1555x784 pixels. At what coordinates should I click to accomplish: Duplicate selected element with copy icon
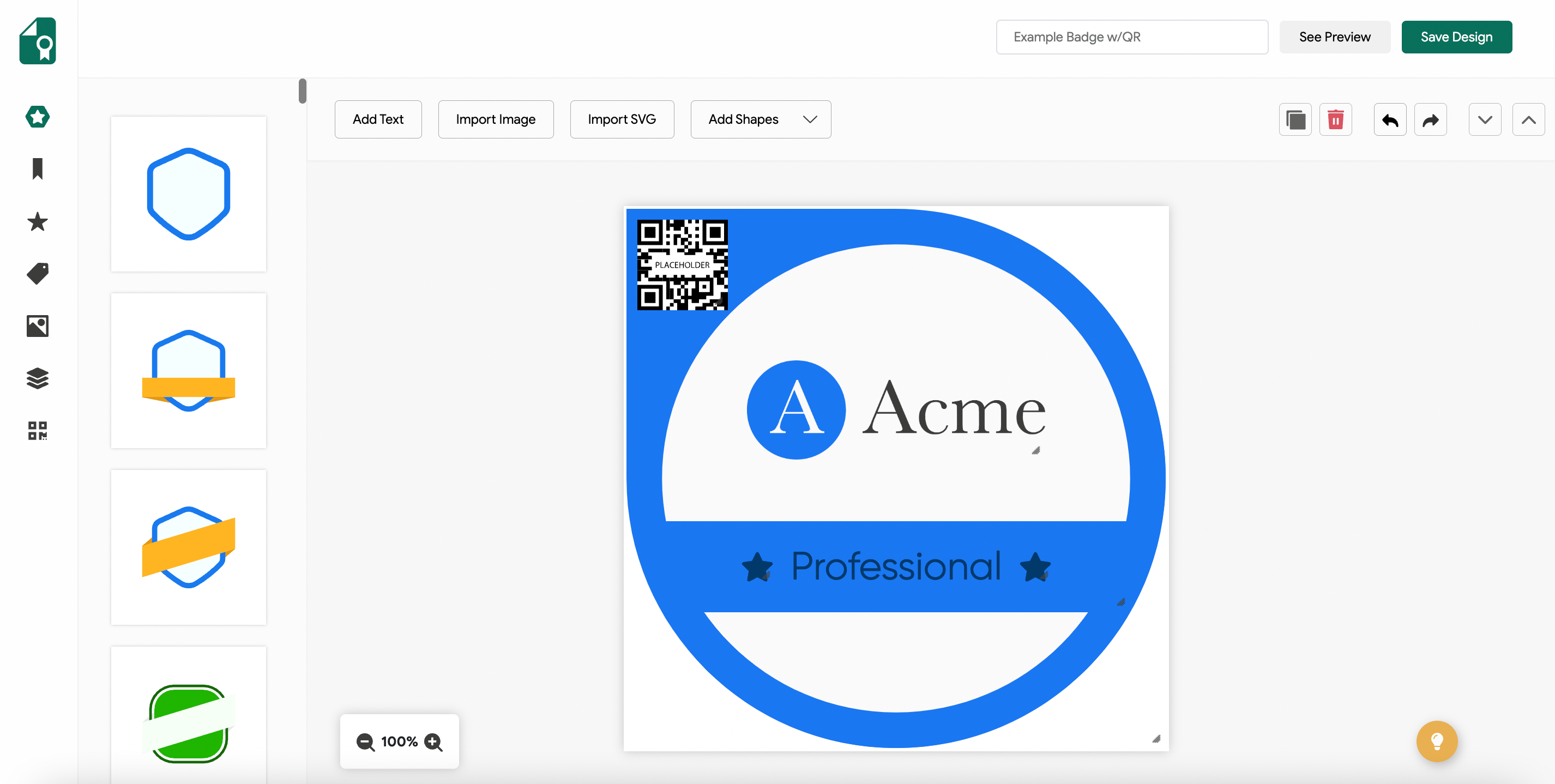pyautogui.click(x=1295, y=119)
